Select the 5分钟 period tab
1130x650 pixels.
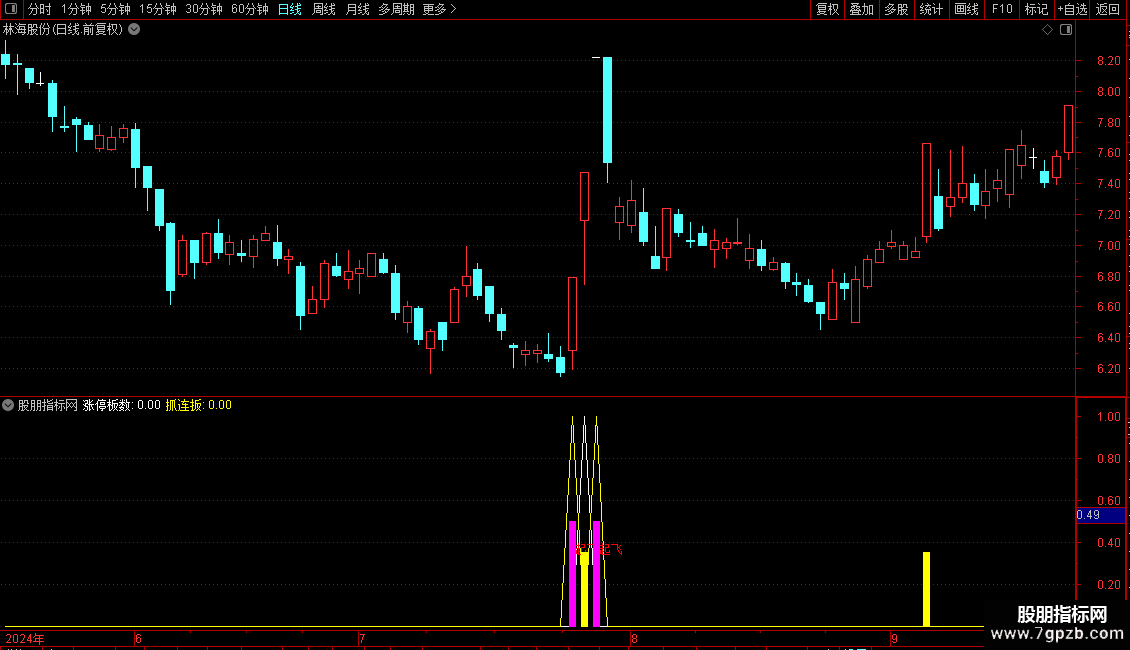pos(115,9)
